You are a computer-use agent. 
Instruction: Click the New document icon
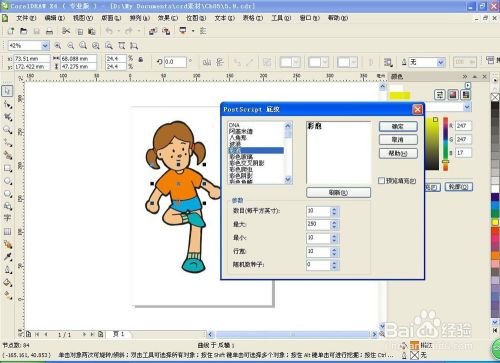[11, 31]
